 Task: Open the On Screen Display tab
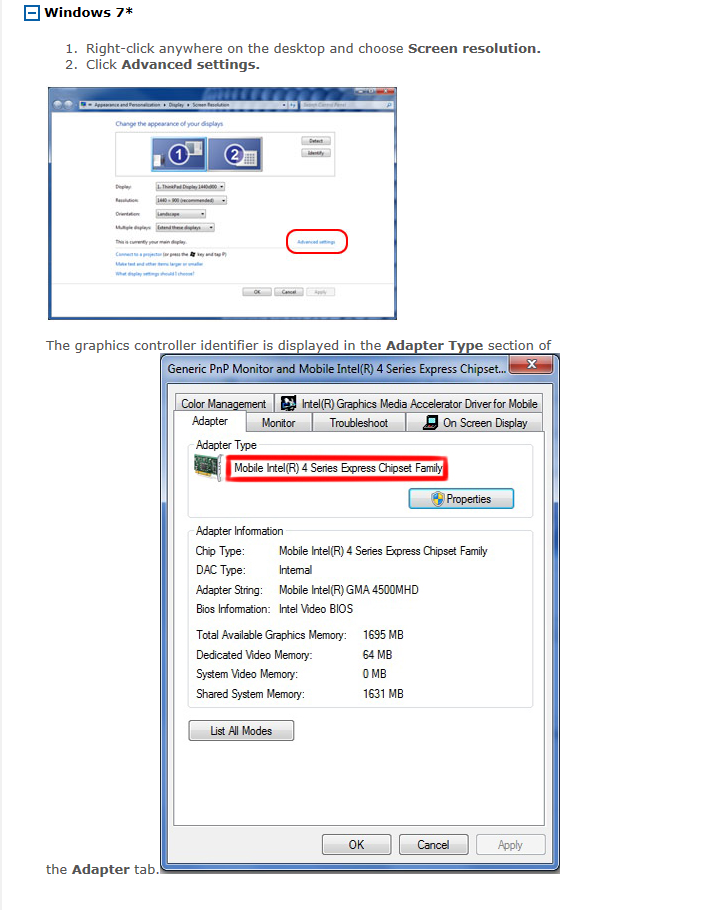(x=475, y=423)
